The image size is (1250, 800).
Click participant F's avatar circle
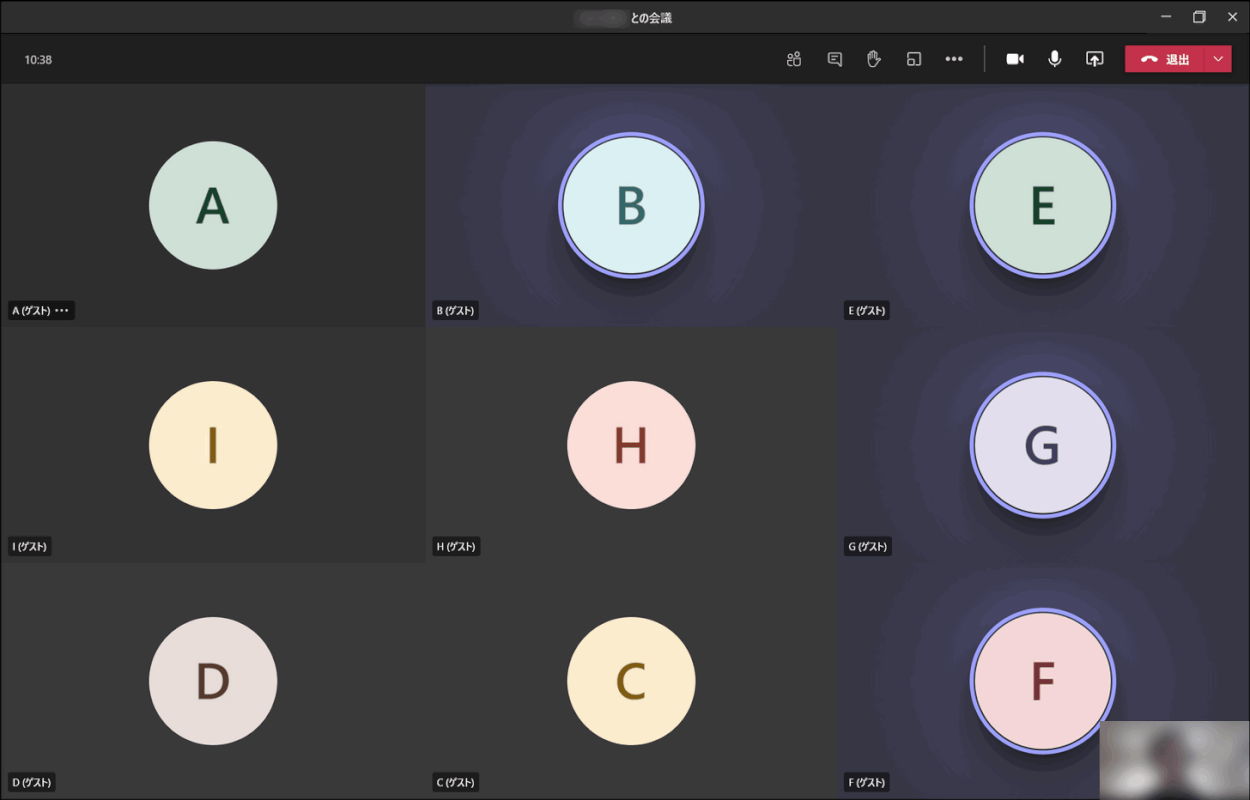pos(1042,681)
